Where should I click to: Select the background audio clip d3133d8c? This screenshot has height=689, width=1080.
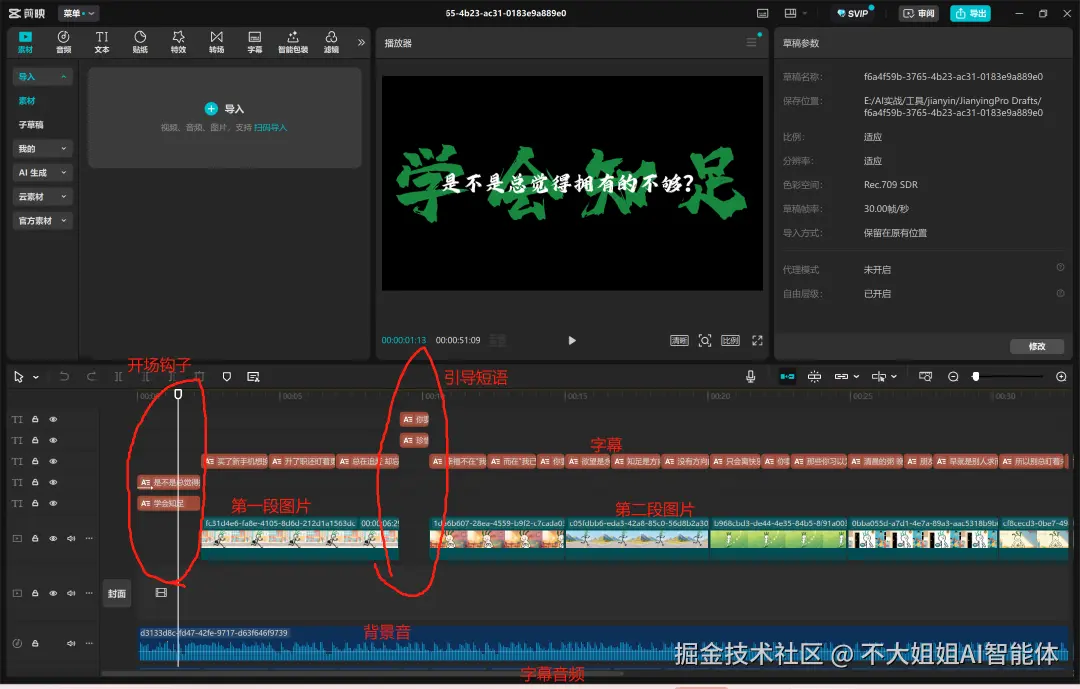point(603,645)
